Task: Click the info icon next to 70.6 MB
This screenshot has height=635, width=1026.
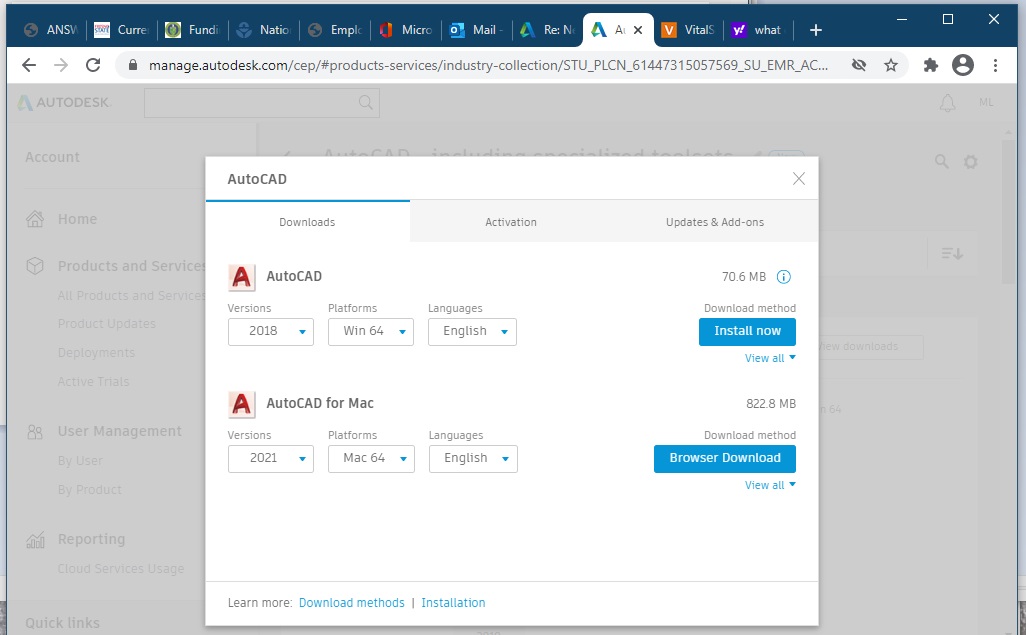Action: click(783, 277)
